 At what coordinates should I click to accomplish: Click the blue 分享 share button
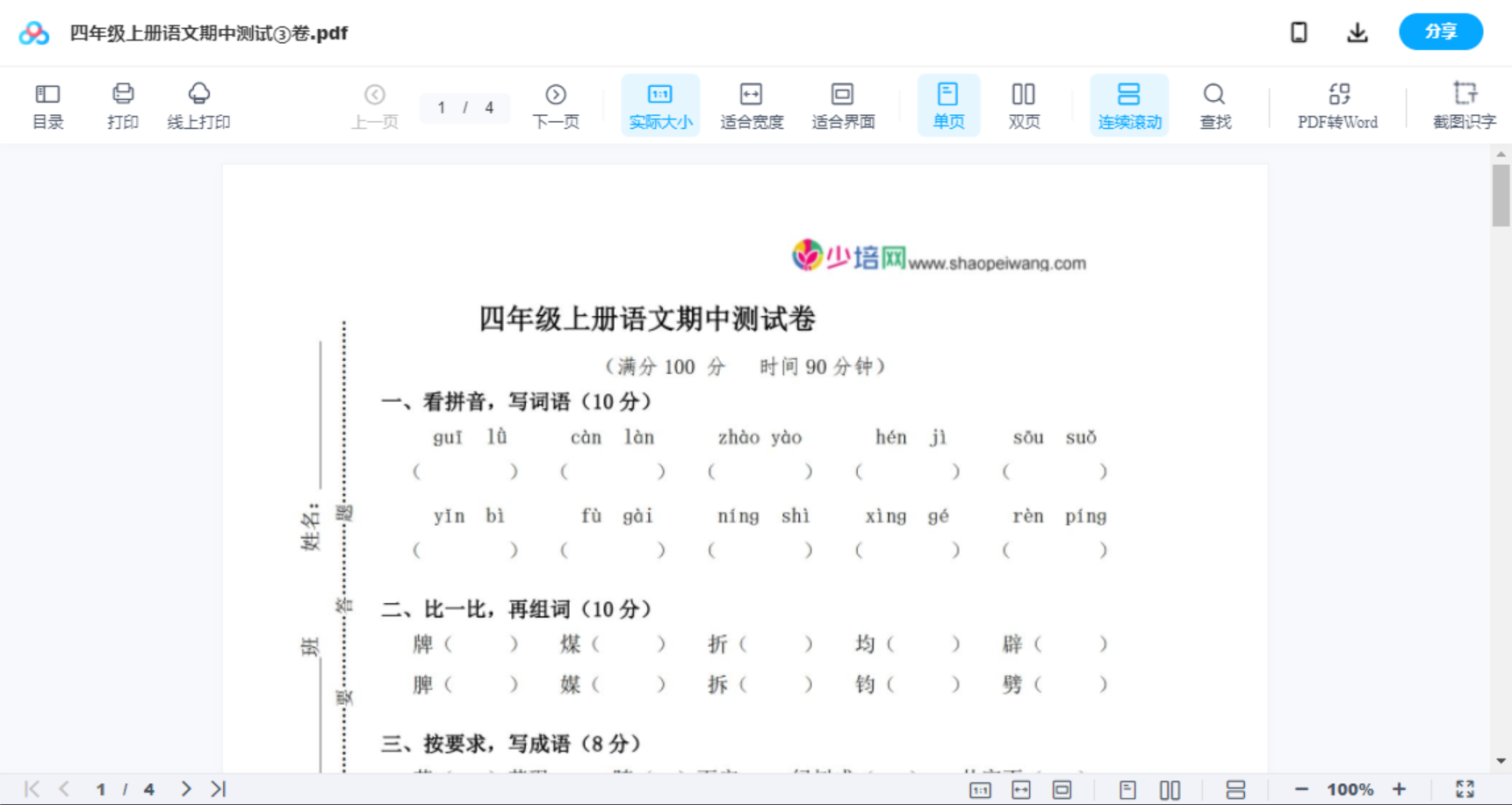(x=1440, y=32)
